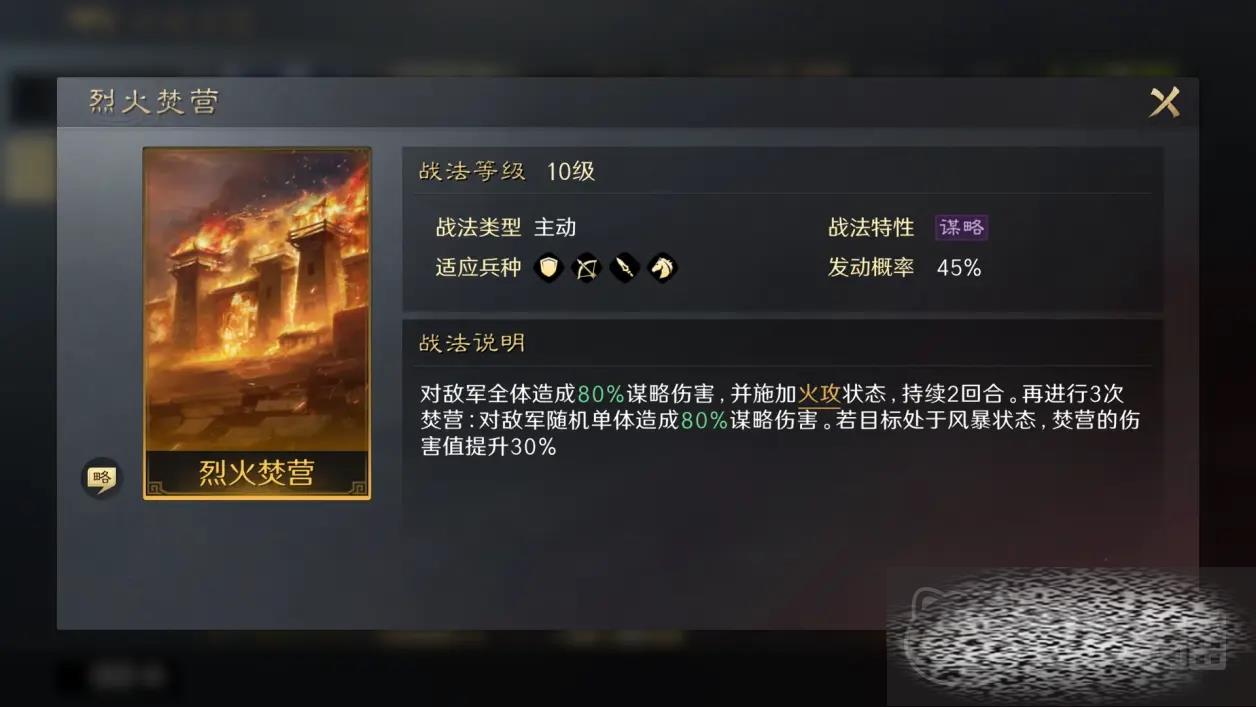This screenshot has height=707, width=1256.
Task: Open the underlined 火攻 status link
Action: (x=817, y=394)
